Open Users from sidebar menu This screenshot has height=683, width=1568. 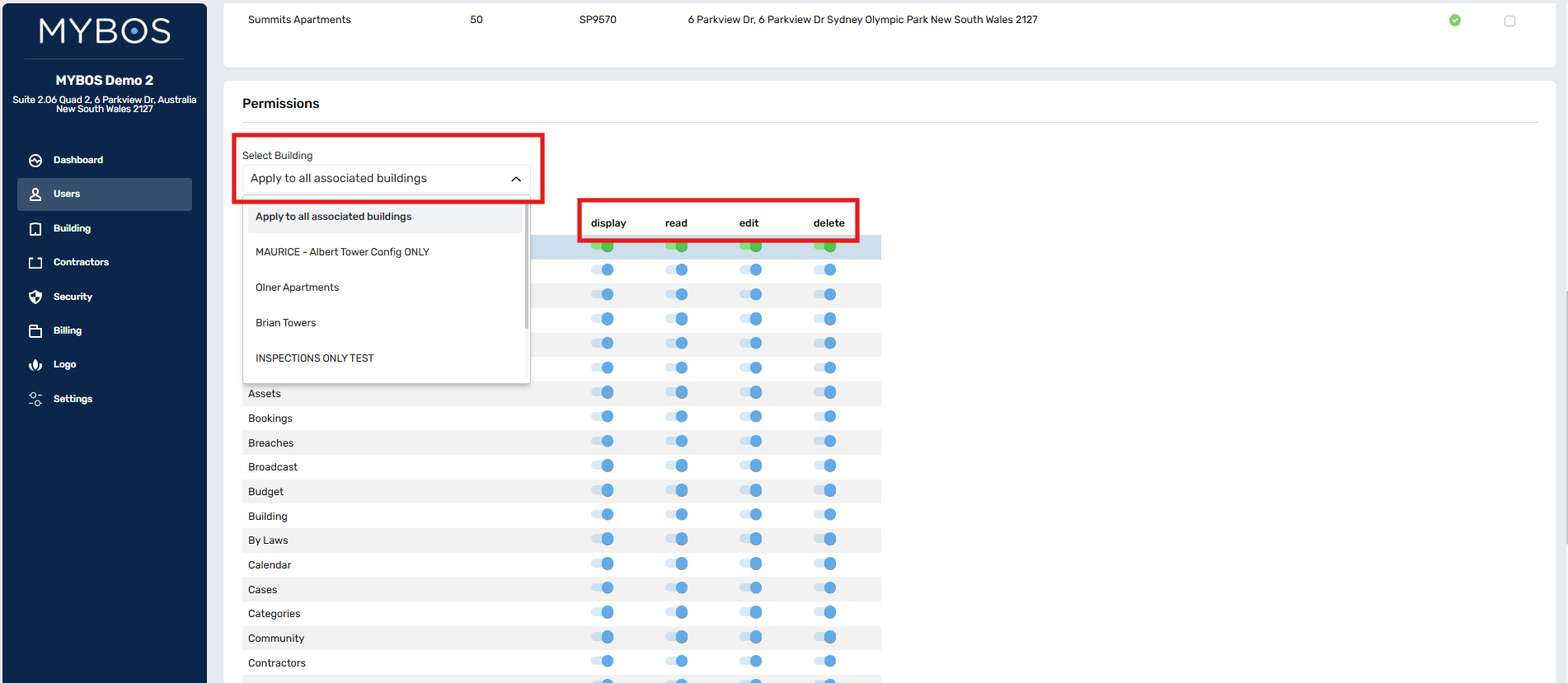point(105,194)
